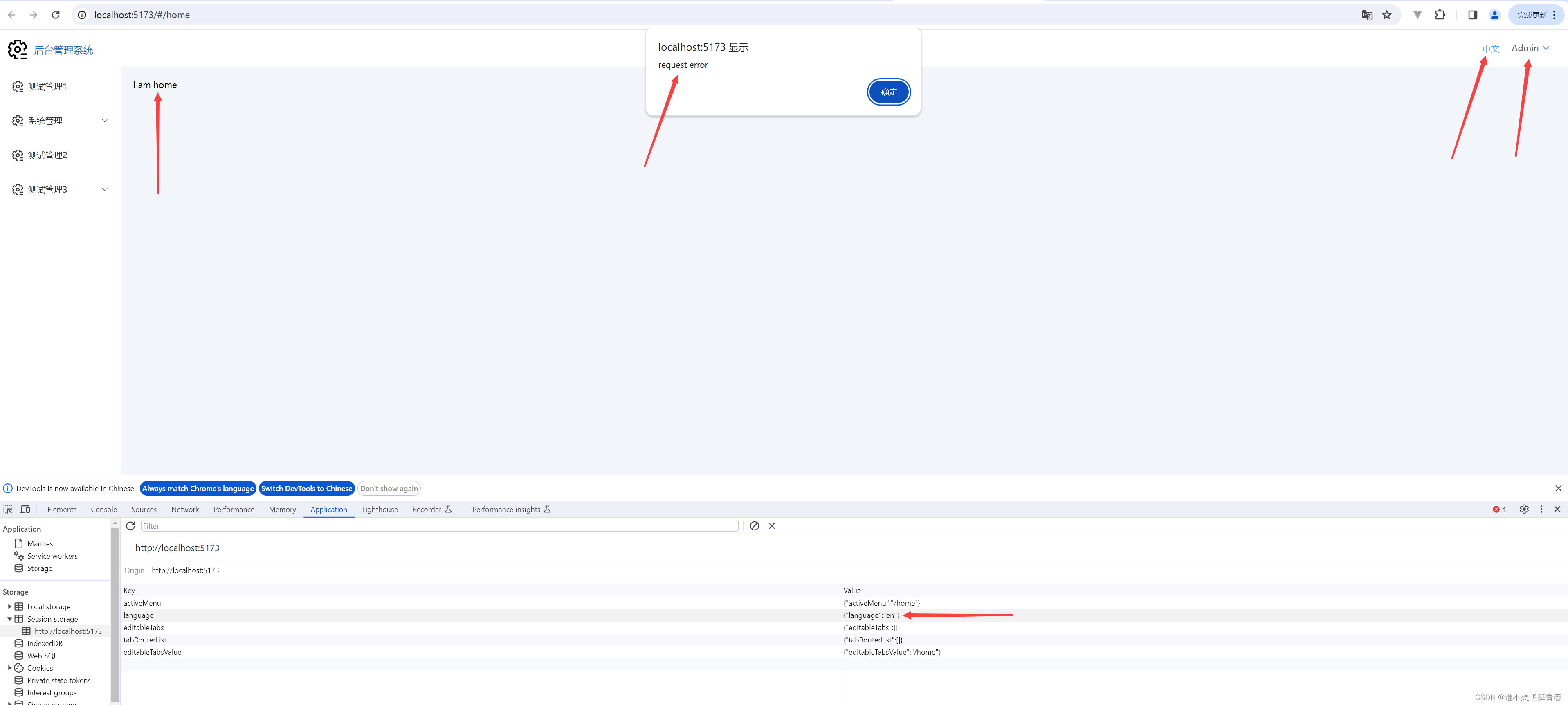
Task: Expand the 测试管理3 submenu chevron
Action: [105, 189]
